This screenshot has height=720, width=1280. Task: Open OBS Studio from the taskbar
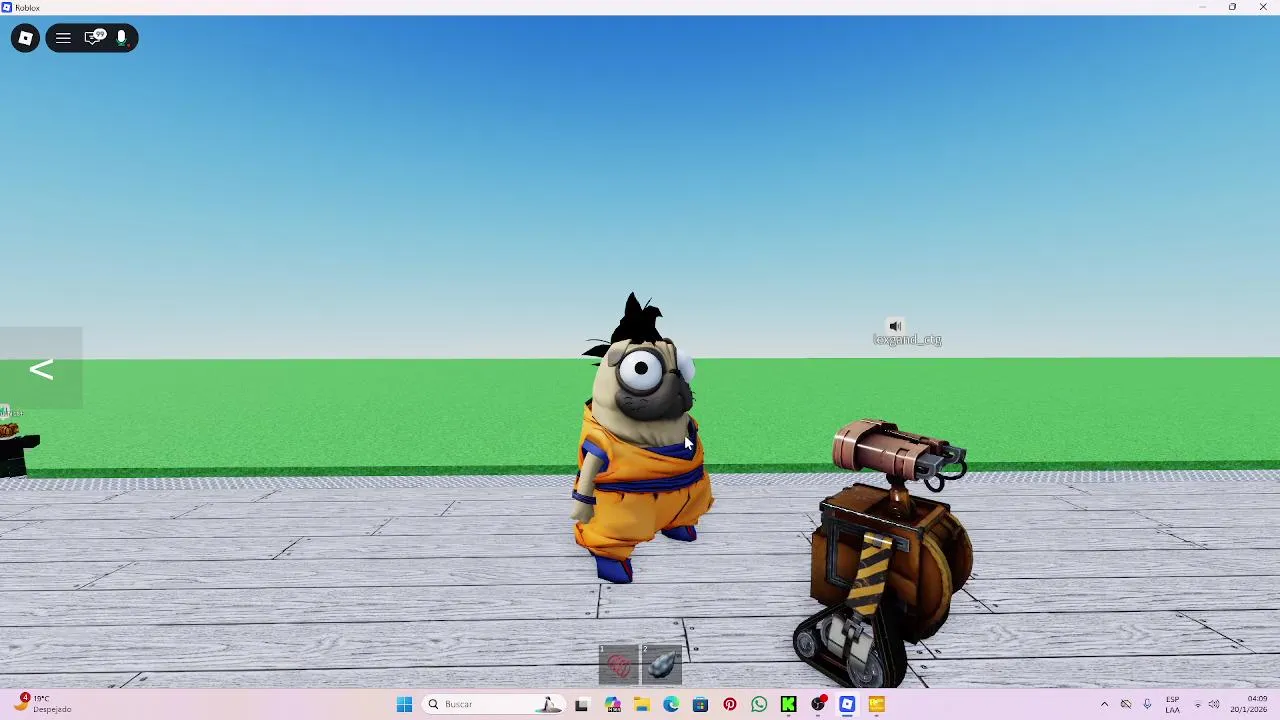[x=818, y=704]
